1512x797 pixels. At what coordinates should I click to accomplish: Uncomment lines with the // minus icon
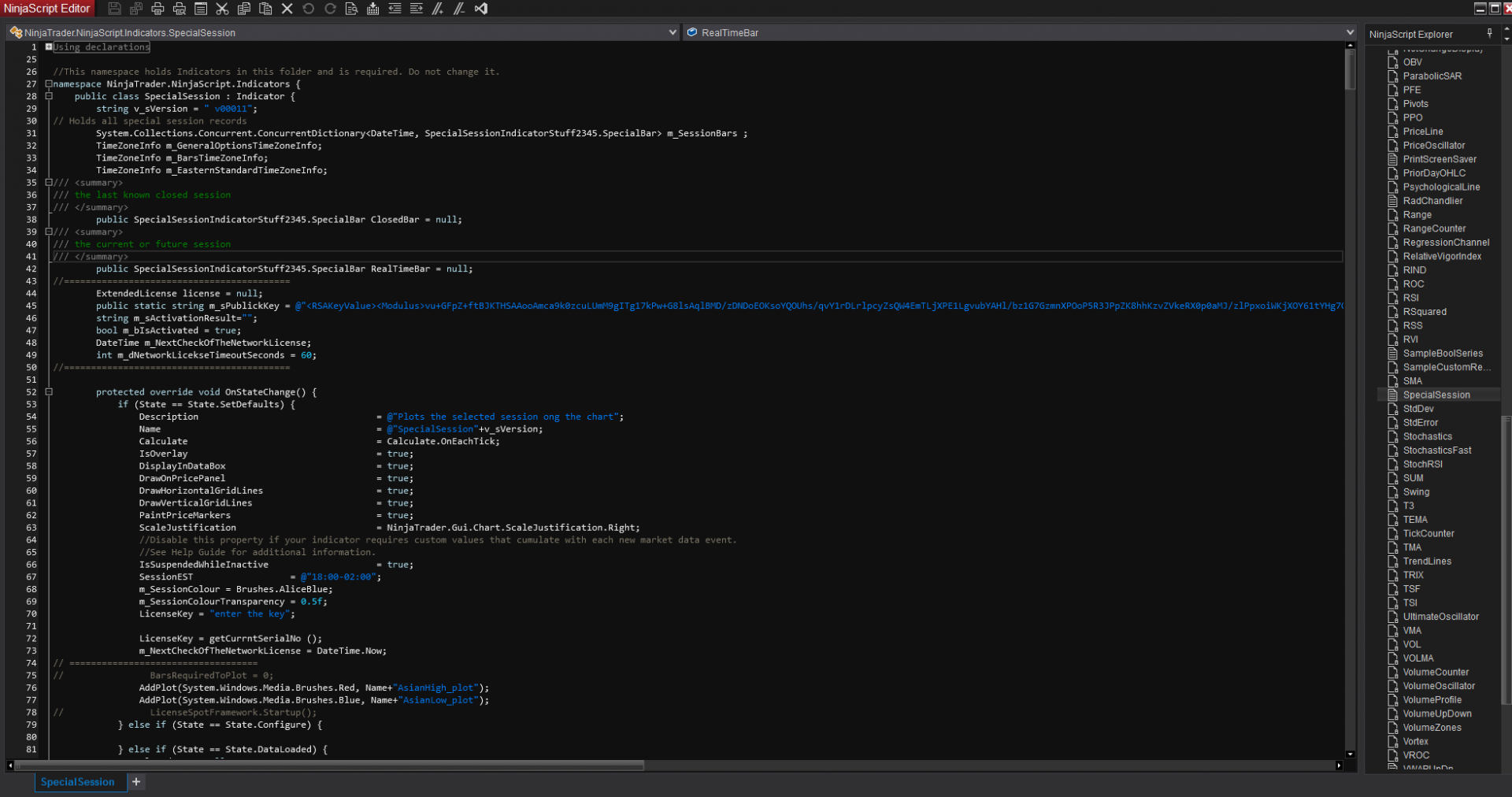(459, 9)
